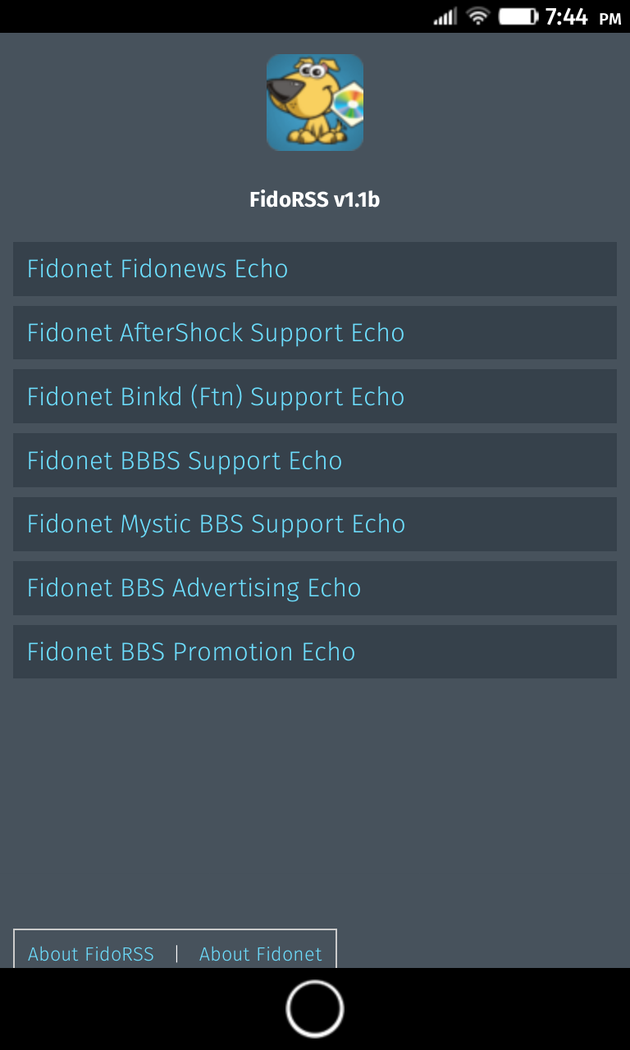The width and height of the screenshot is (630, 1050).
Task: Open Fidonet BBS Advertising Echo
Action: point(193,588)
